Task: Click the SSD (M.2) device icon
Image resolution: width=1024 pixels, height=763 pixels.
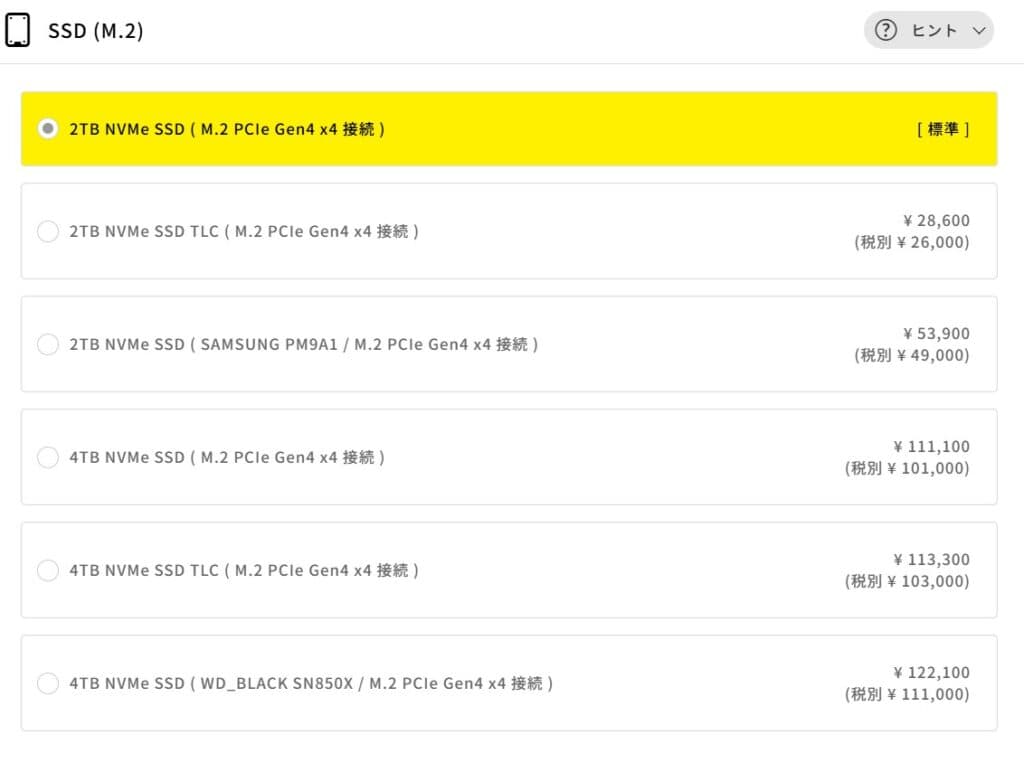Action: coord(17,31)
